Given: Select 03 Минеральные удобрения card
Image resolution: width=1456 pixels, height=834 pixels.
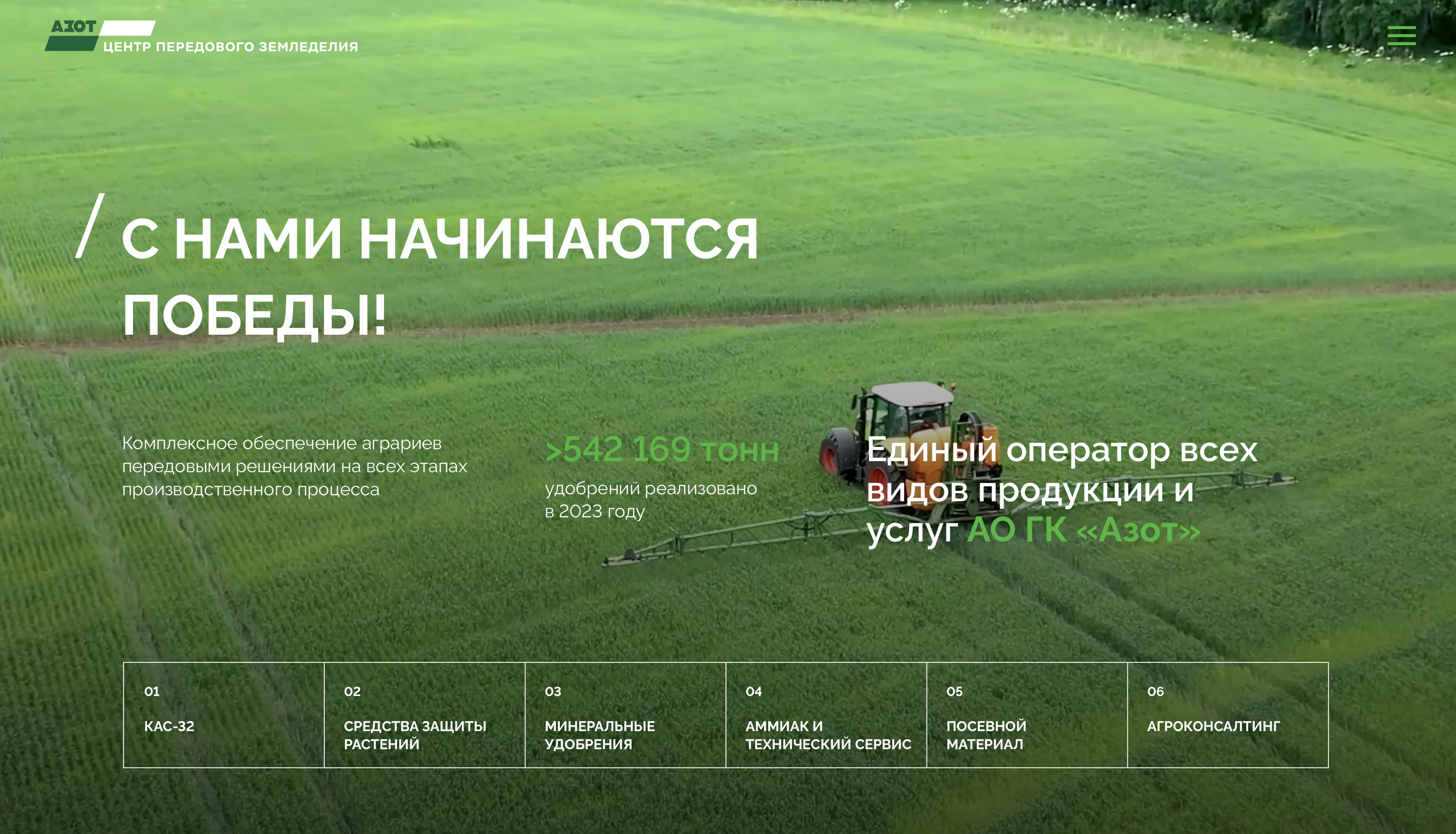Looking at the screenshot, I should 625,715.
